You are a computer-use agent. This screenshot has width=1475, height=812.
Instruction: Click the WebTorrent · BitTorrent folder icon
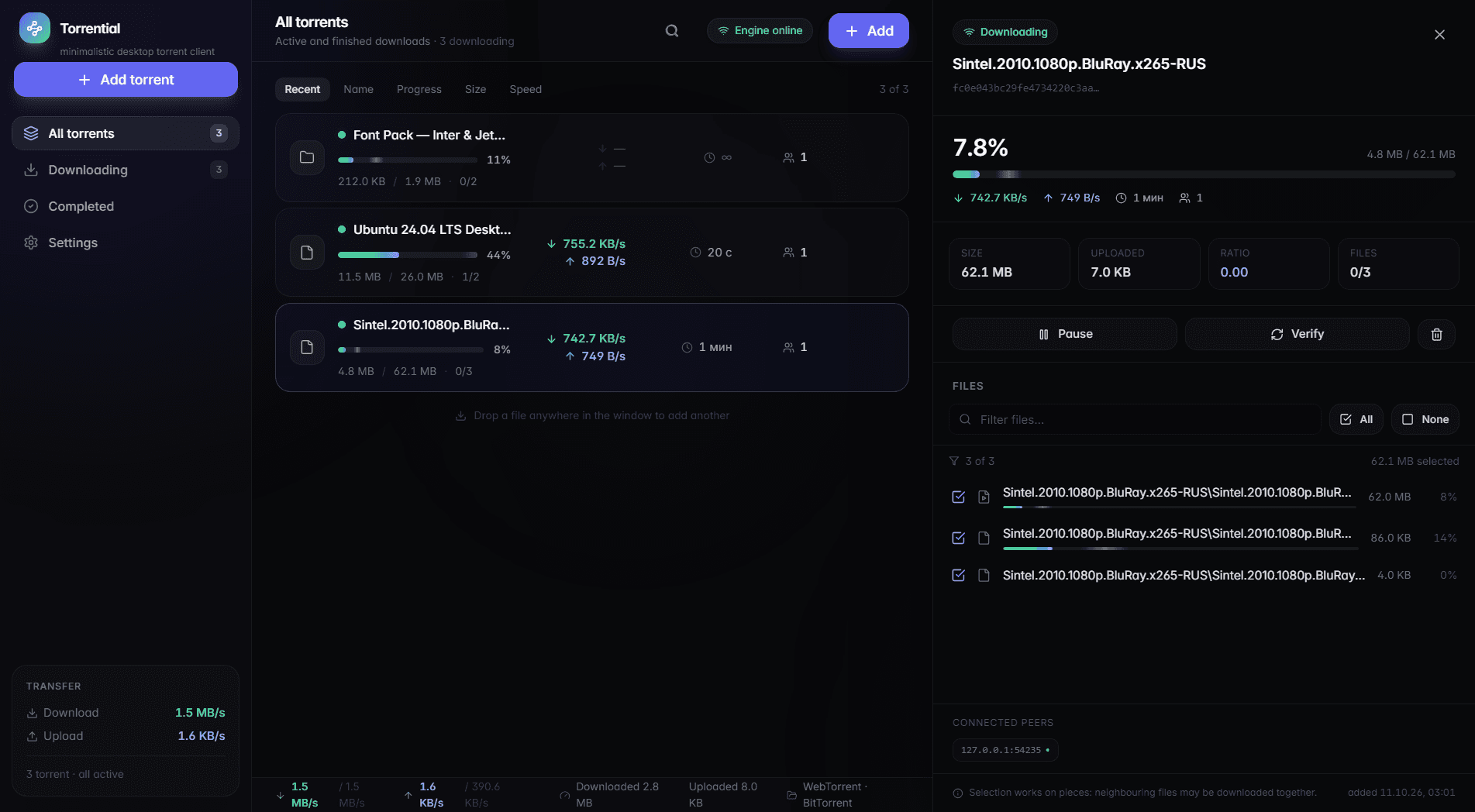(791, 795)
